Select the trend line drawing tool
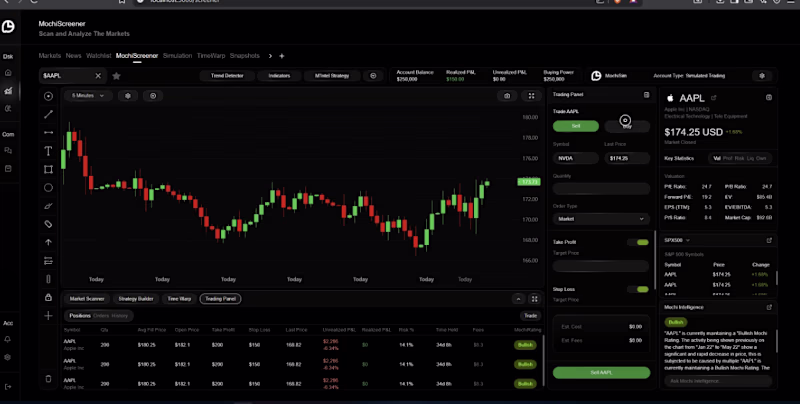The width and height of the screenshot is (800, 404). 48,114
